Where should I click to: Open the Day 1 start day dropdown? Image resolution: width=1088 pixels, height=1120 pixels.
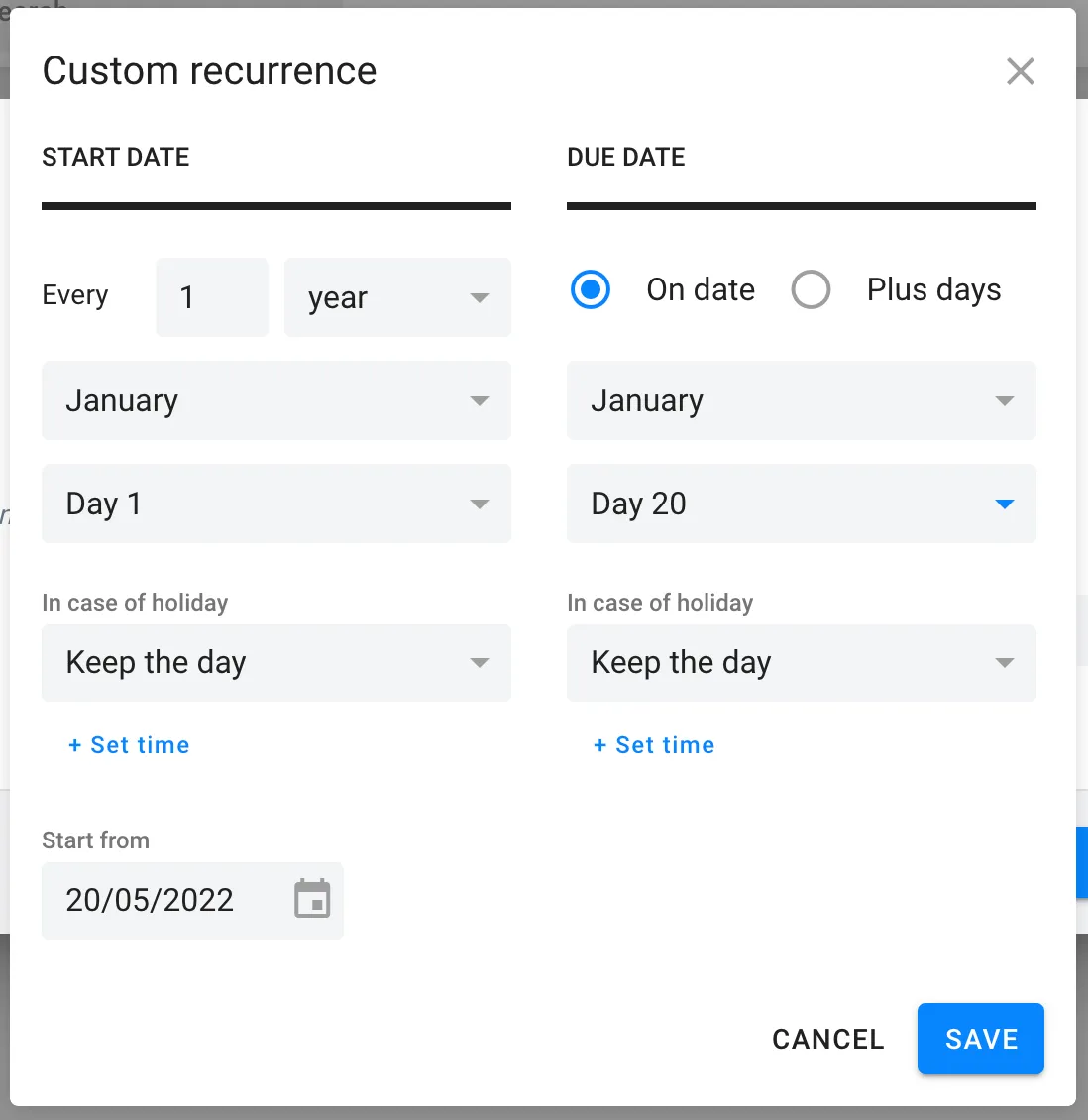click(x=275, y=504)
